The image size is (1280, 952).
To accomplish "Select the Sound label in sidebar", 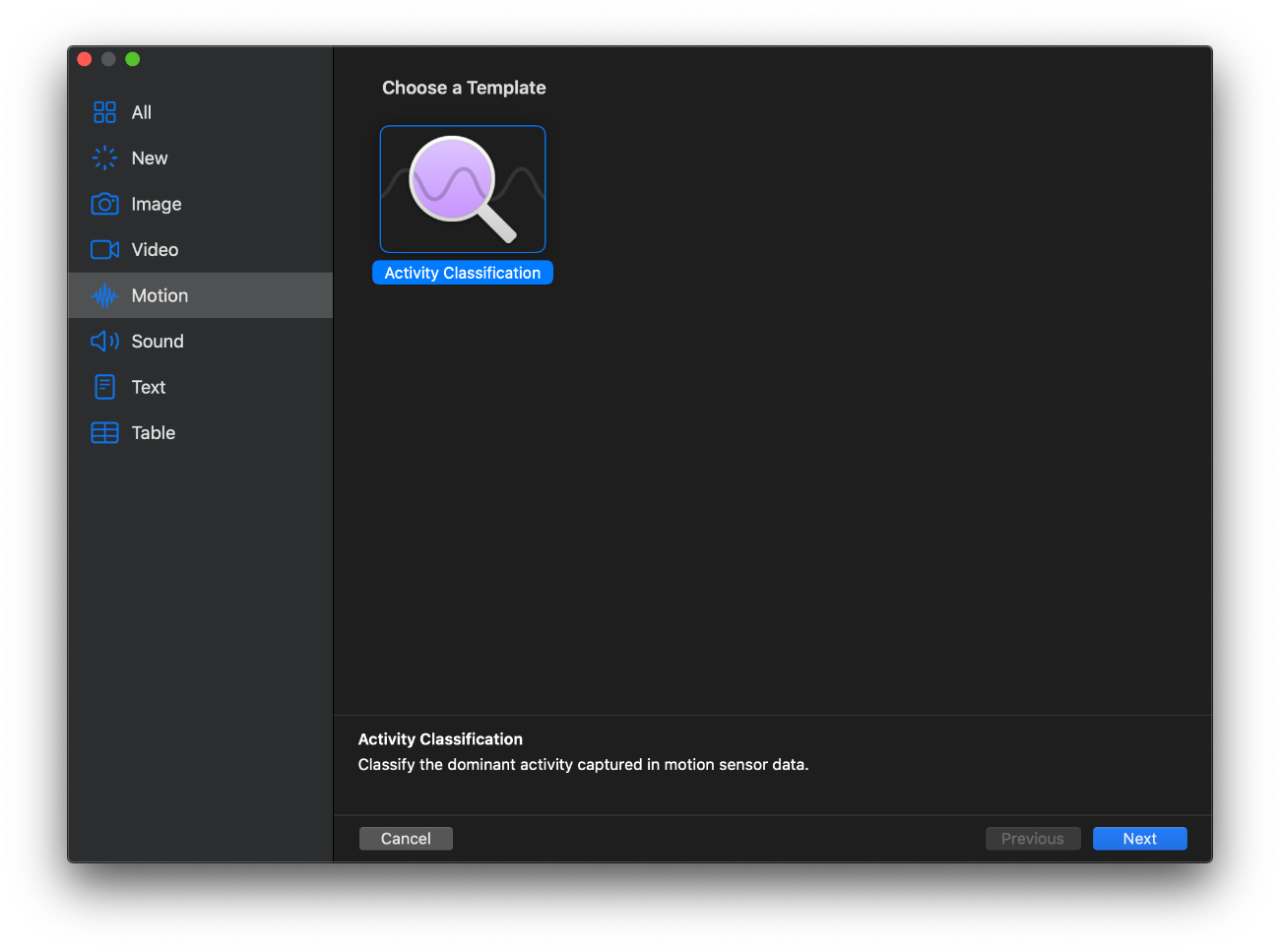I will click(x=158, y=341).
